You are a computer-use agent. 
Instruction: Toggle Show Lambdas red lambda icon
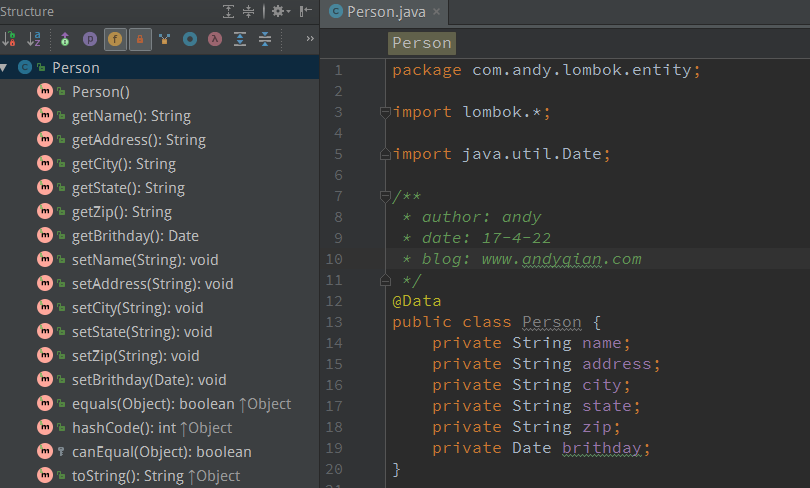coord(215,39)
